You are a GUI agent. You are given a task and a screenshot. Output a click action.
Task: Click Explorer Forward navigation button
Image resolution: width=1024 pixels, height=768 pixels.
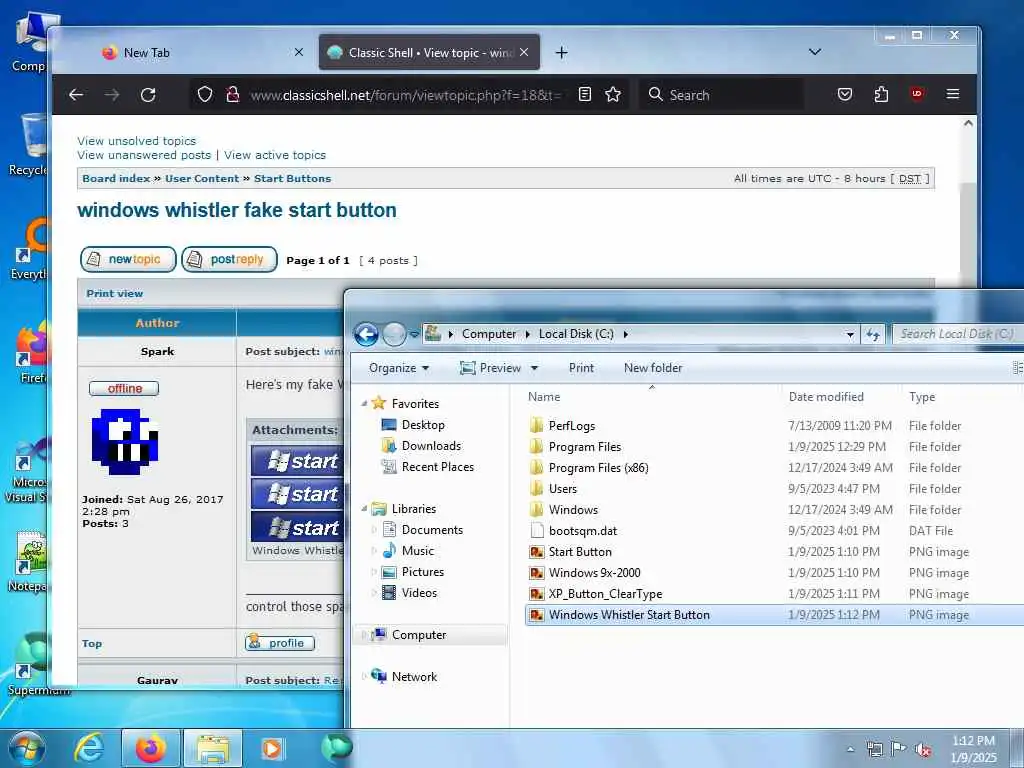tap(394, 334)
